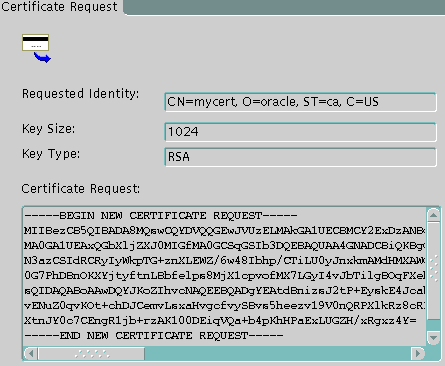
Task: Click the Key Size label
Action: (49, 129)
